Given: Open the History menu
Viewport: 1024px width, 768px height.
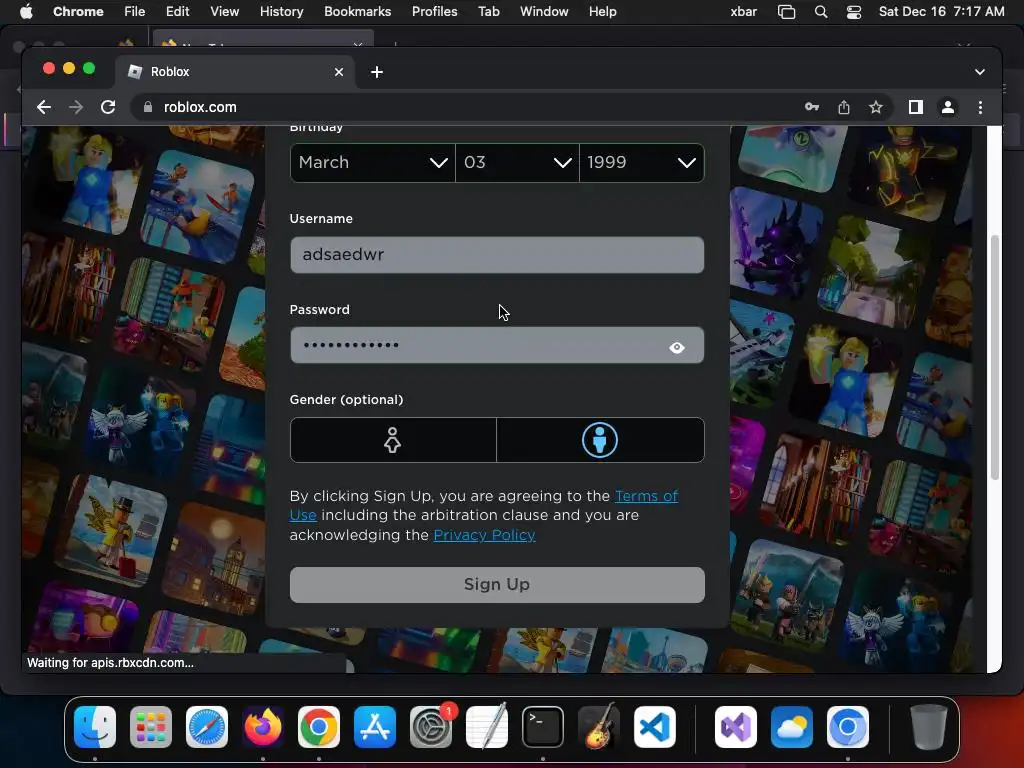Looking at the screenshot, I should pyautogui.click(x=281, y=12).
